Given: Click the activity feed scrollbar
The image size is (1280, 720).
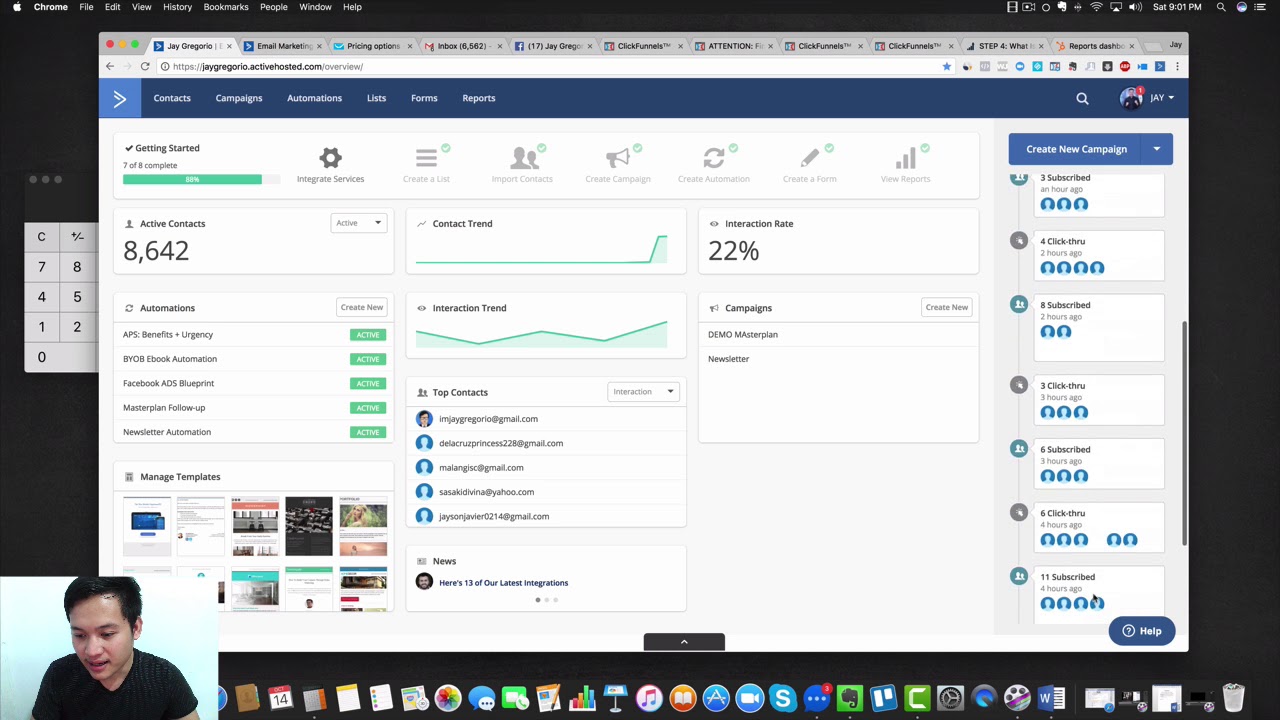Looking at the screenshot, I should coord(1184,432).
